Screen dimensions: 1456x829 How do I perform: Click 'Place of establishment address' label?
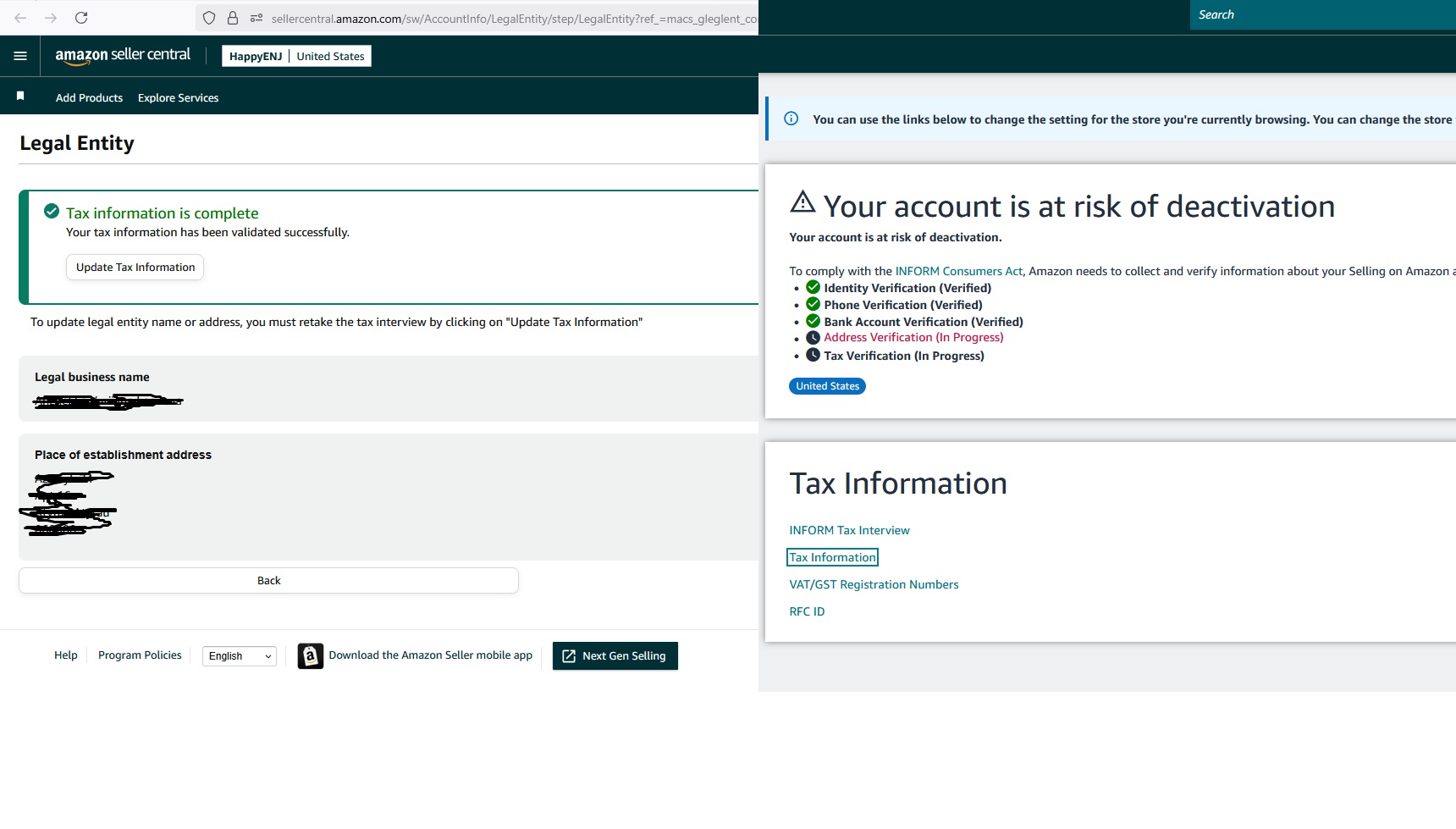(123, 455)
